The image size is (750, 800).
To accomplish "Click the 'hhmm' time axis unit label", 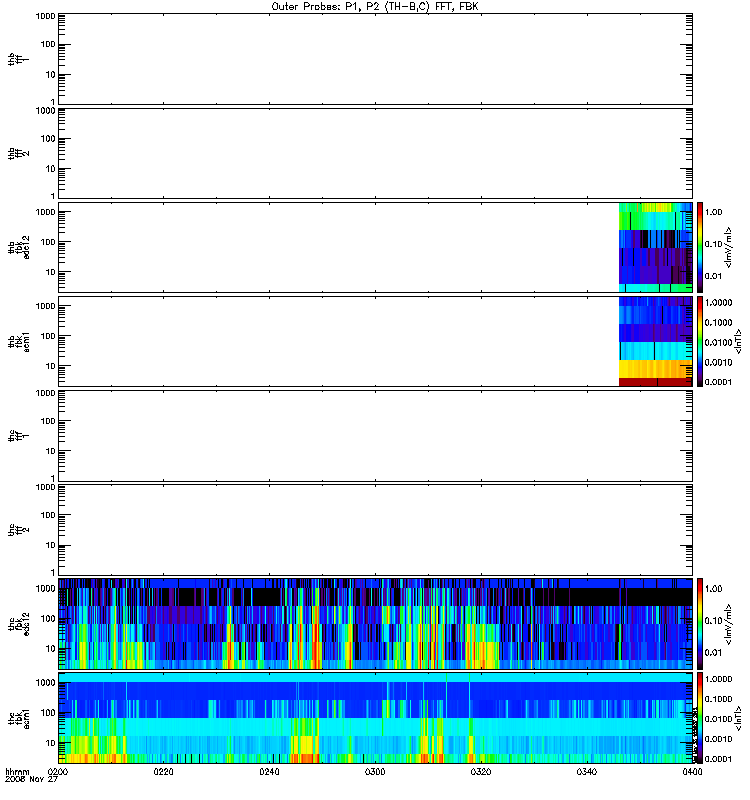I will (17, 772).
